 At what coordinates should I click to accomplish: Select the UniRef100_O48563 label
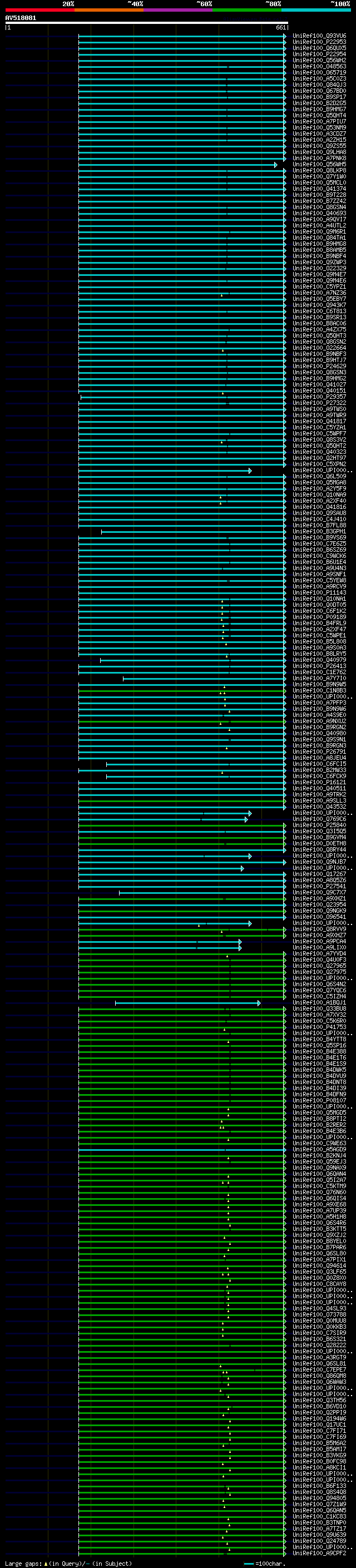click(319, 66)
